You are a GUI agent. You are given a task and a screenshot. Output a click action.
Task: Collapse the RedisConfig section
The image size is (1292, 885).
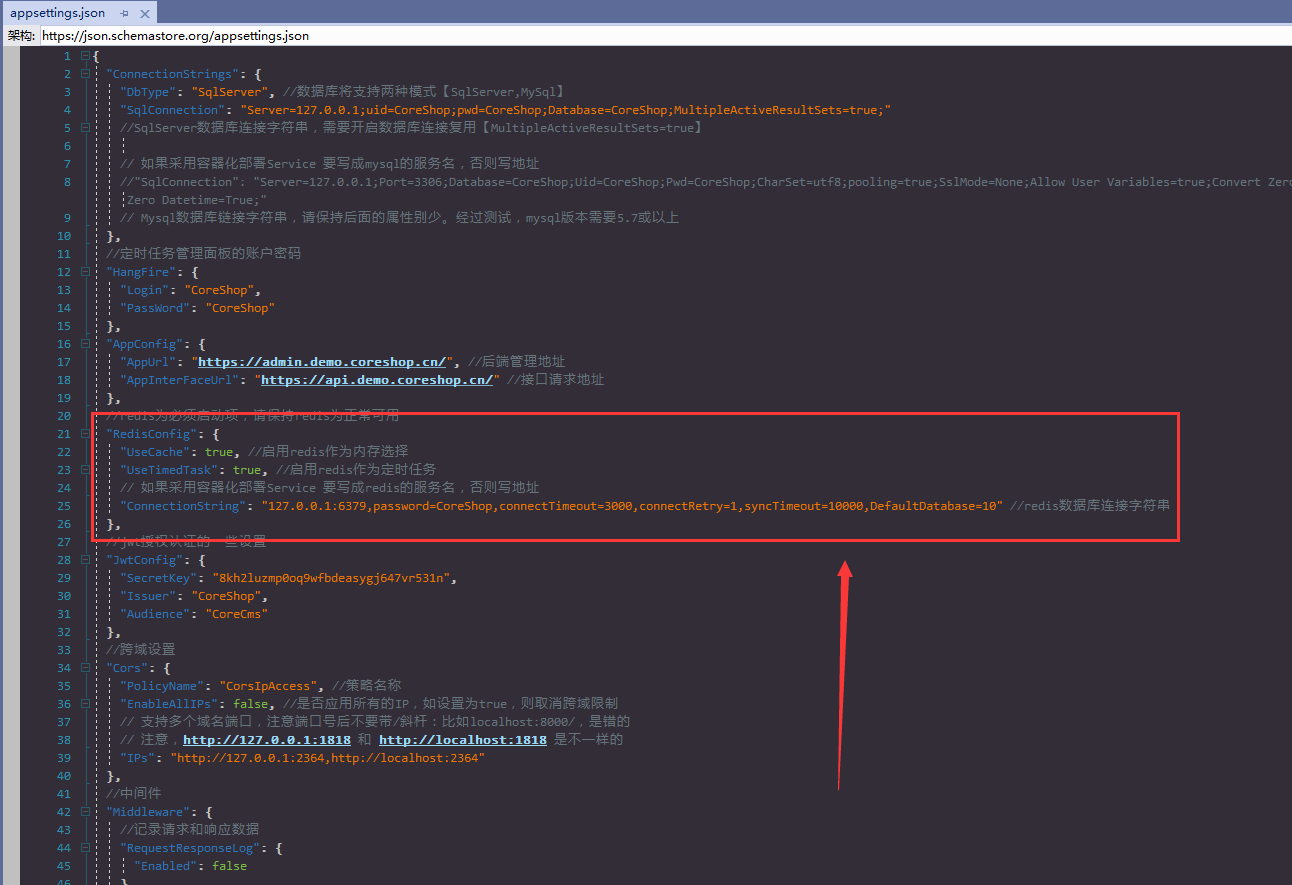[83, 434]
